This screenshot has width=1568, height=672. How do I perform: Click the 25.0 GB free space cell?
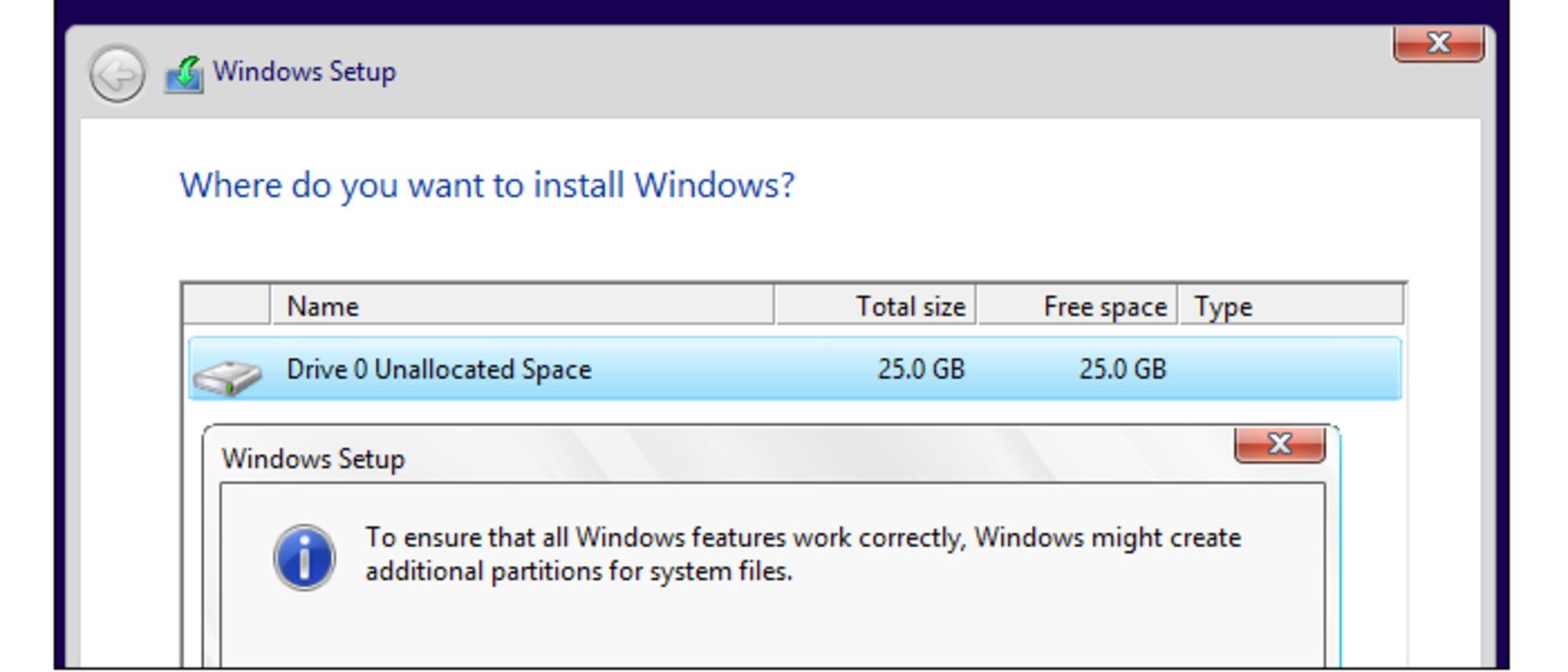(1122, 369)
